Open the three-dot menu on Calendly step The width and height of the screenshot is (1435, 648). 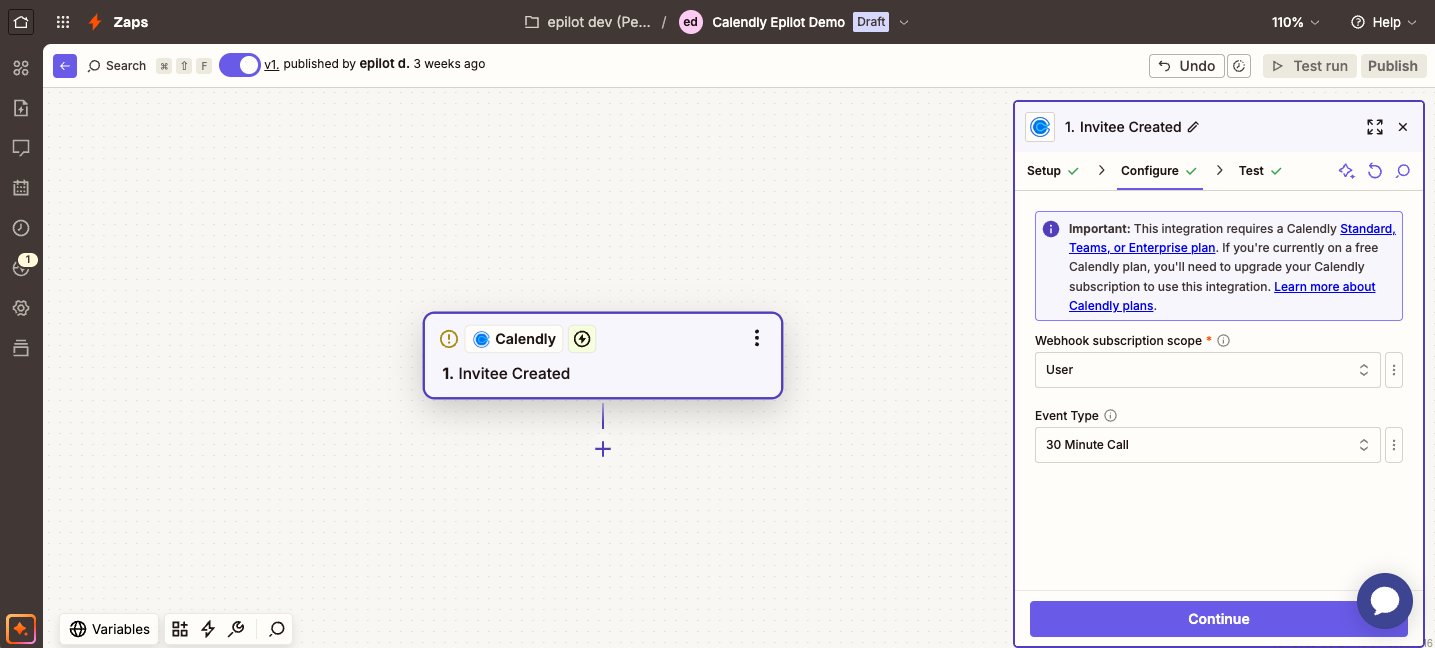[x=757, y=338]
